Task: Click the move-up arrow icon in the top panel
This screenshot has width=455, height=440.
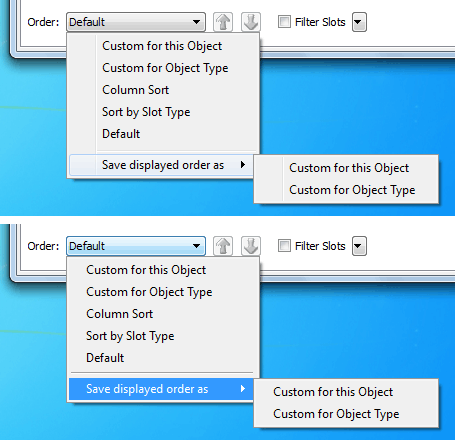Action: [x=223, y=22]
